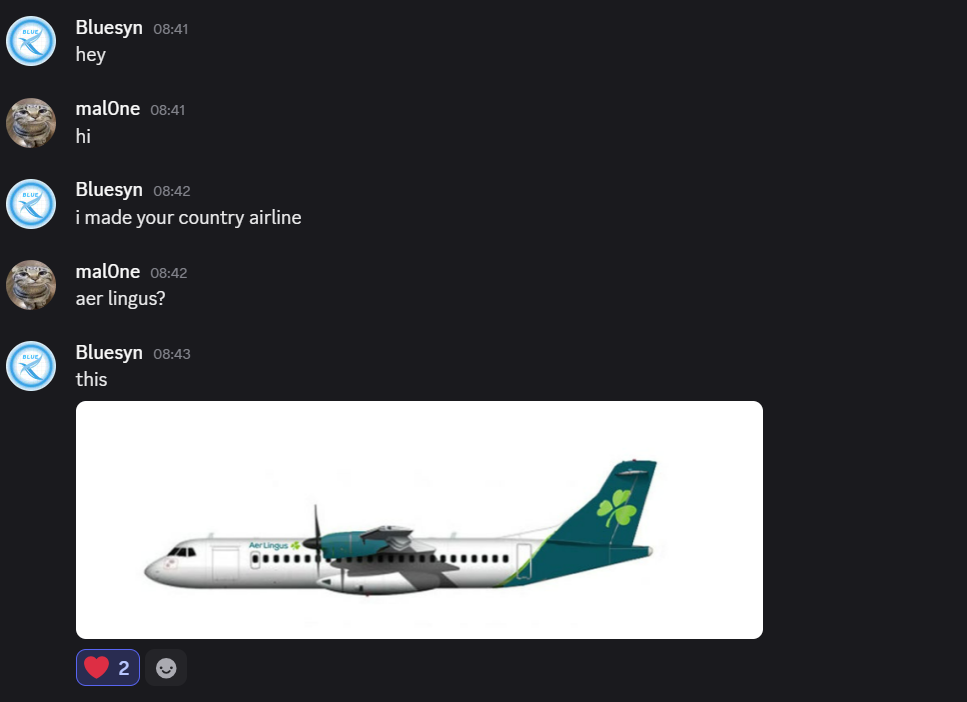Click the mal0ne username at 08:42
967x702 pixels.
[x=108, y=272]
